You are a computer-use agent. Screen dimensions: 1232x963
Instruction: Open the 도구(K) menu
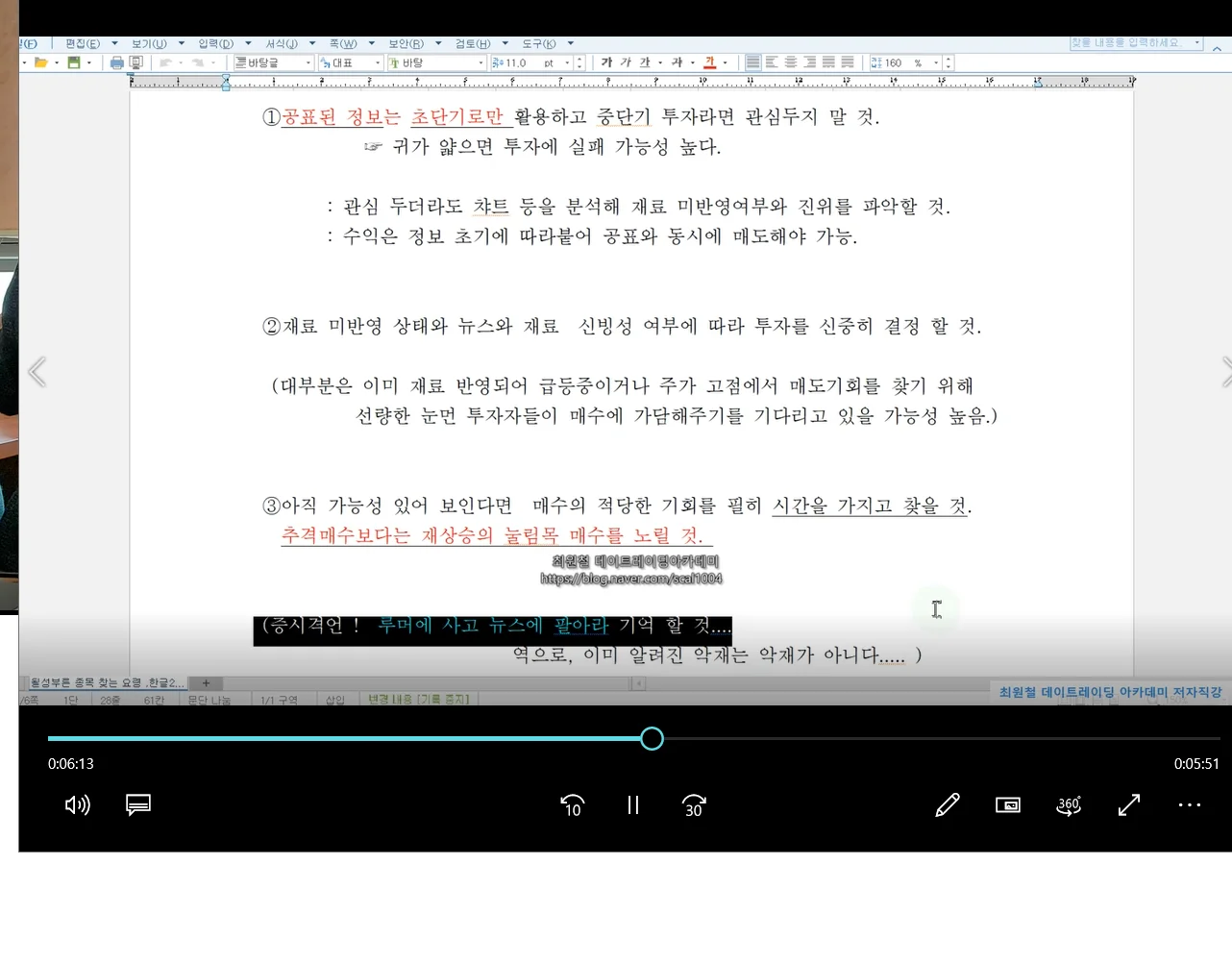point(538,43)
